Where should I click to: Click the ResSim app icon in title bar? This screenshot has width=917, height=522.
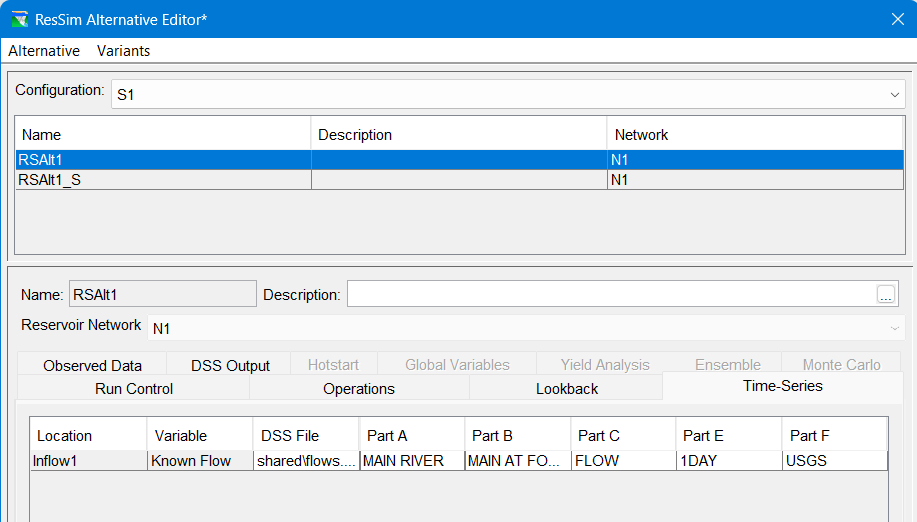click(x=18, y=19)
